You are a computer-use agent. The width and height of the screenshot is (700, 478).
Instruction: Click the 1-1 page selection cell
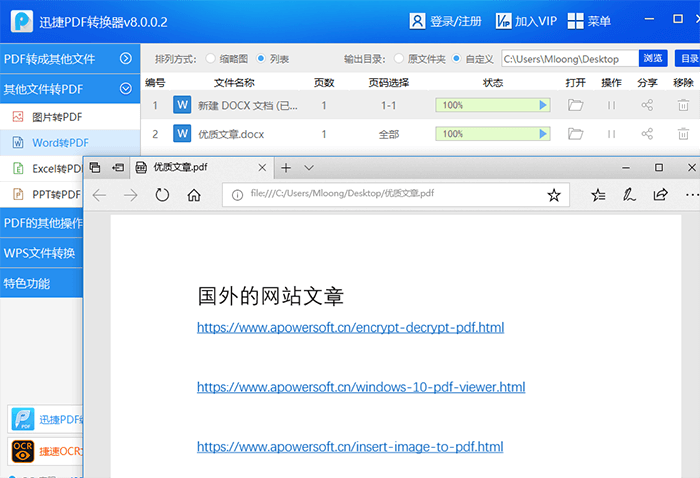pos(388,106)
